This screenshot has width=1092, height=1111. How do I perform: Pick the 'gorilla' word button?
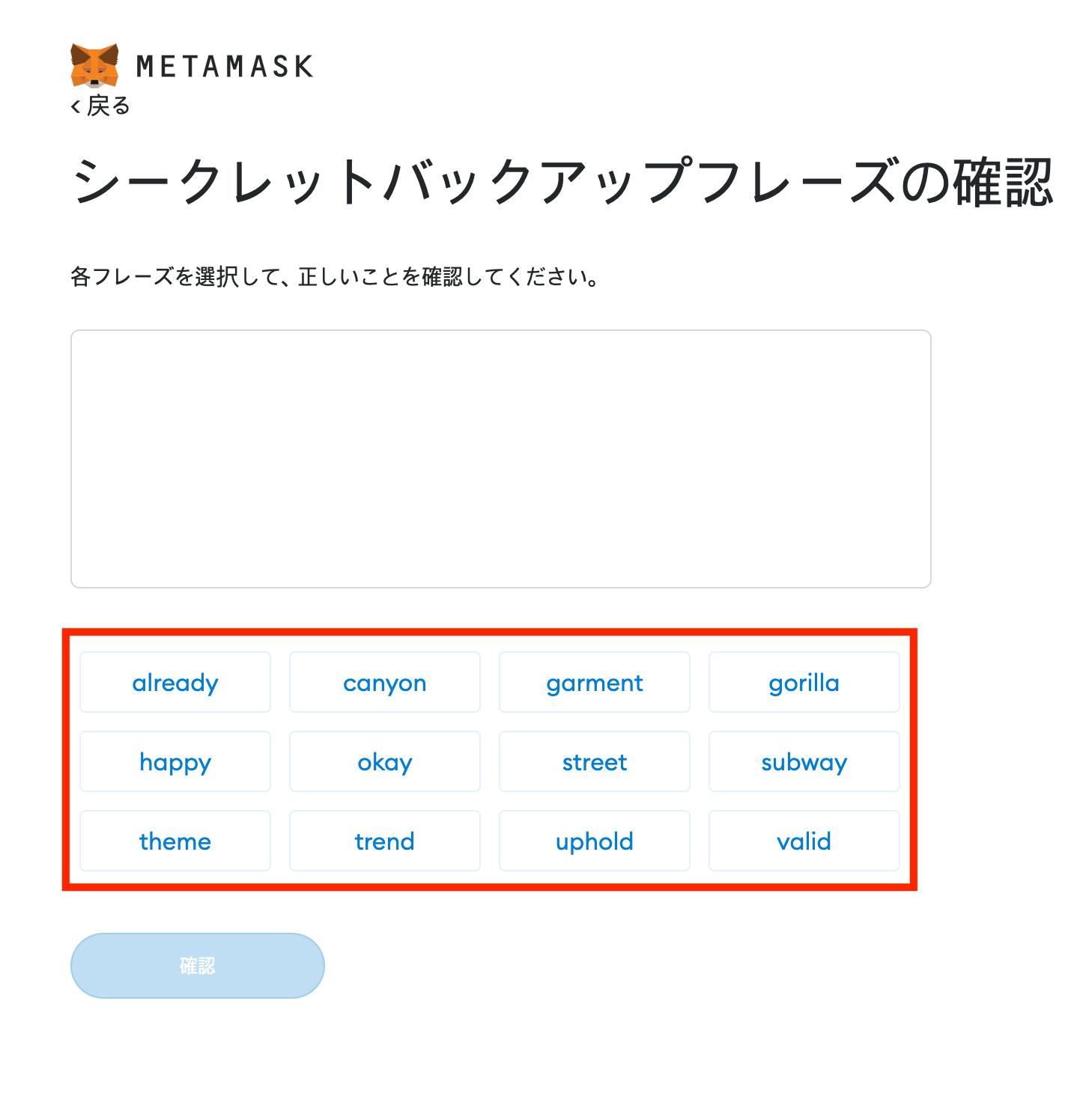point(804,682)
